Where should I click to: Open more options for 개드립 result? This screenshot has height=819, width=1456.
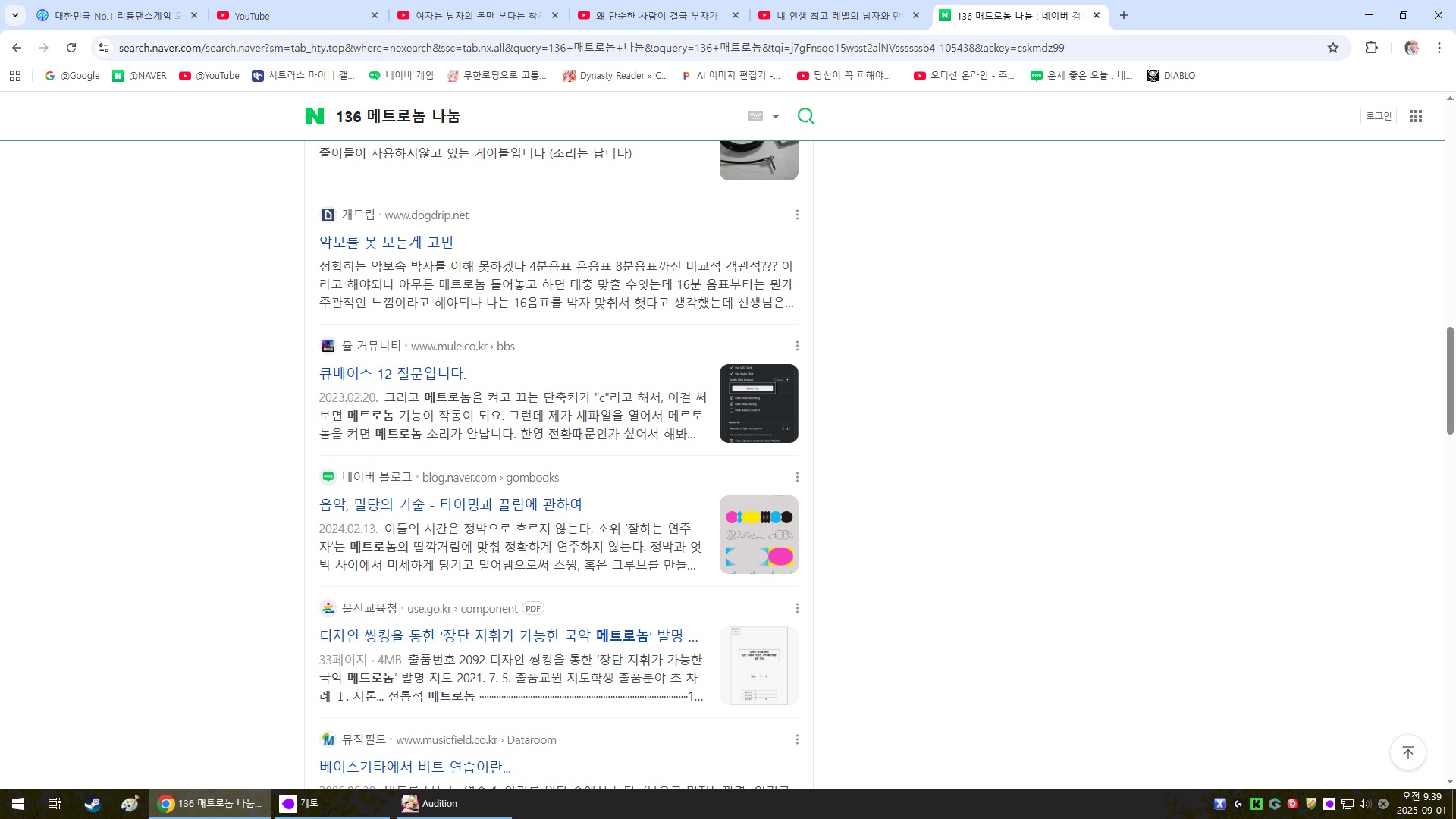point(797,215)
